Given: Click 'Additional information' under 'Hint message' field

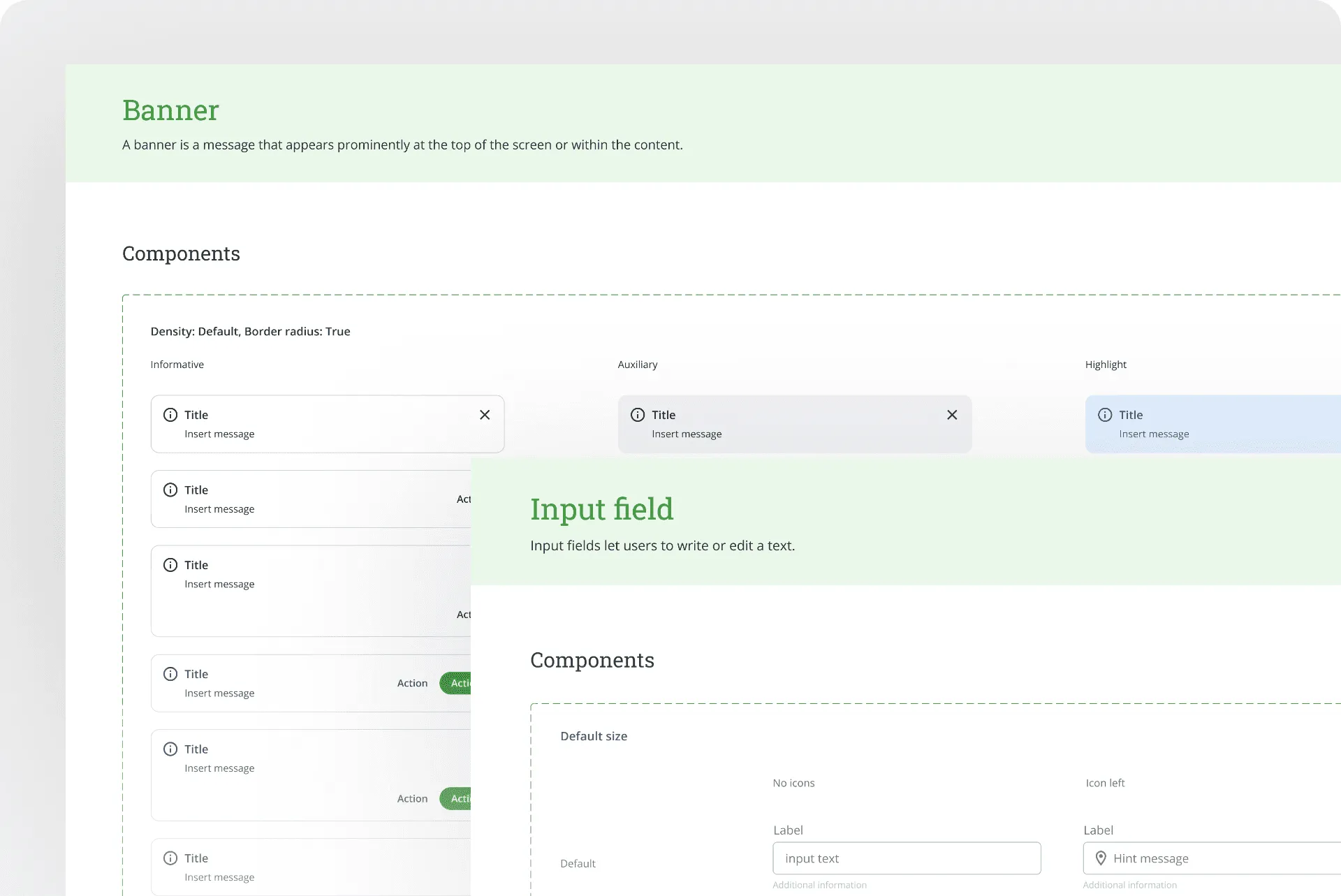Looking at the screenshot, I should point(1129,885).
